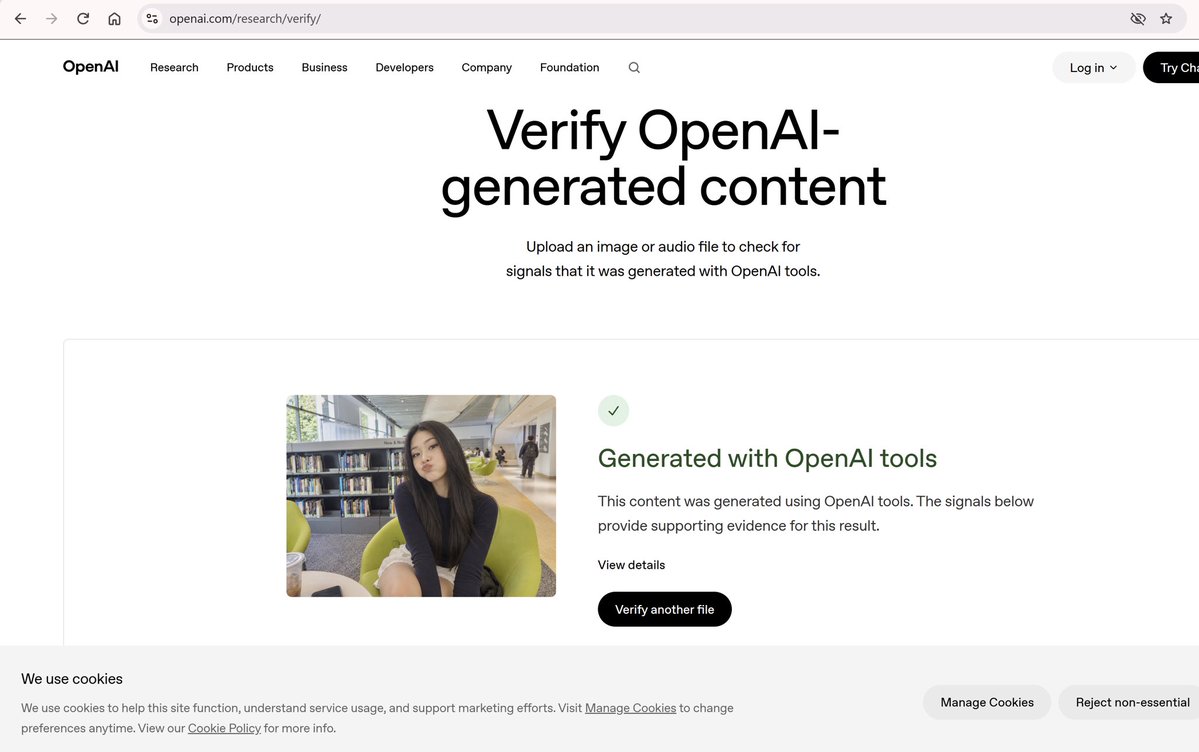
Task: Bookmark this page with the star icon
Action: pyautogui.click(x=1166, y=18)
